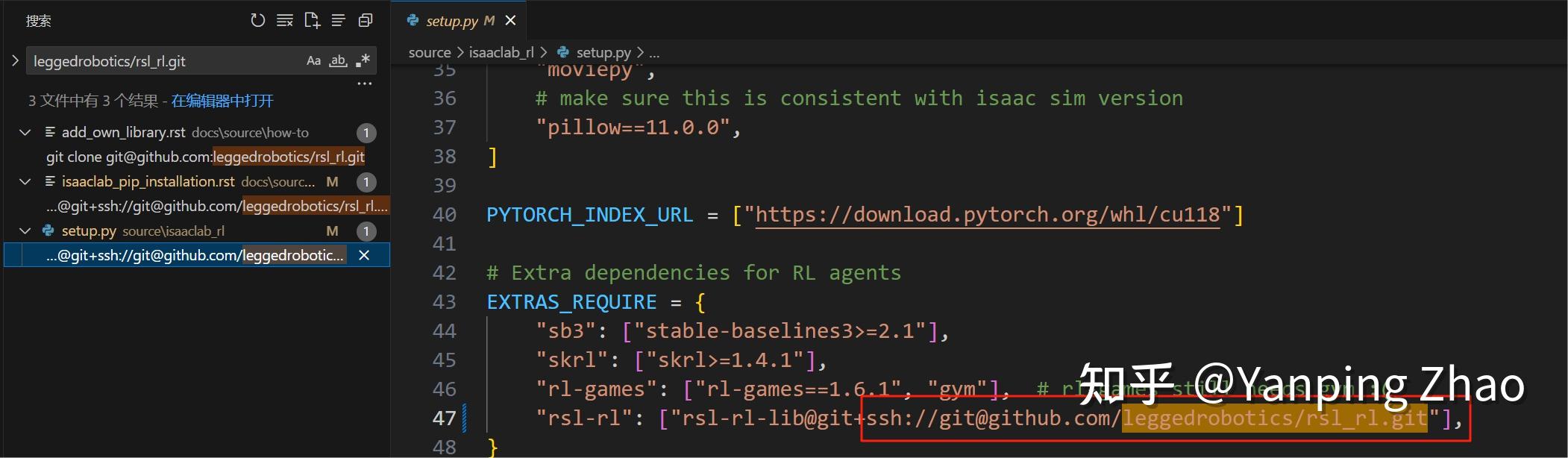This screenshot has height=458, width=1568.
Task: Open results in editor link
Action: coord(222,101)
